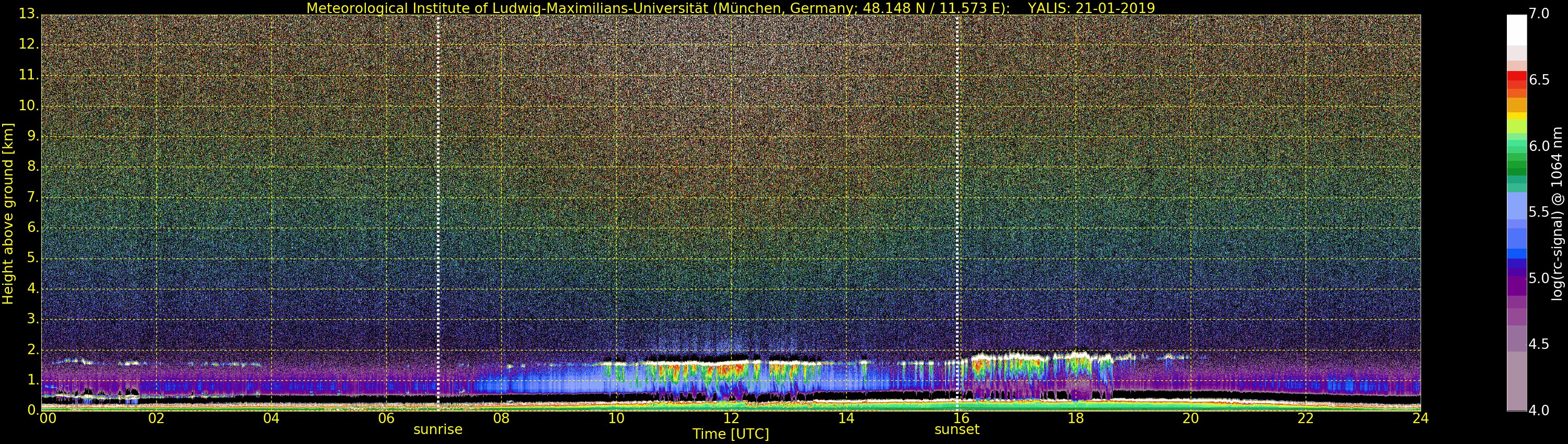This screenshot has height=444, width=1568.
Task: Click the height axis tick label 7.
Action: 33,197
